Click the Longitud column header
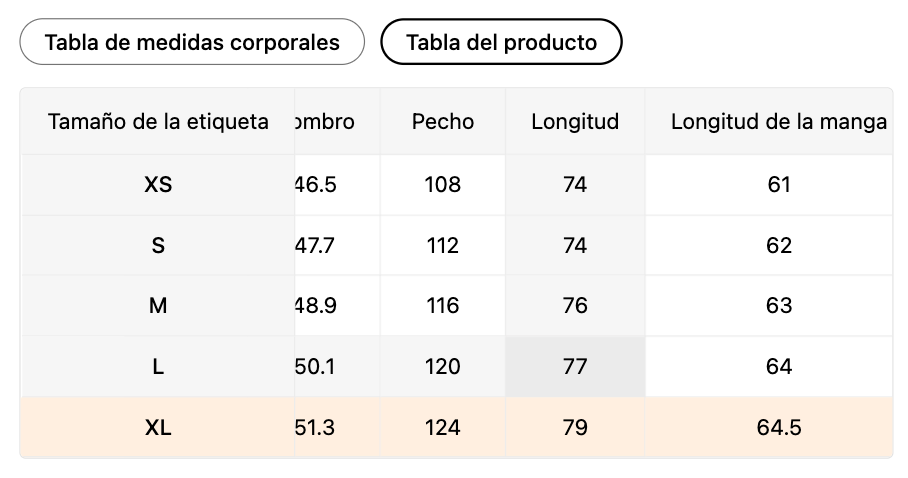This screenshot has width=908, height=478. [x=575, y=122]
